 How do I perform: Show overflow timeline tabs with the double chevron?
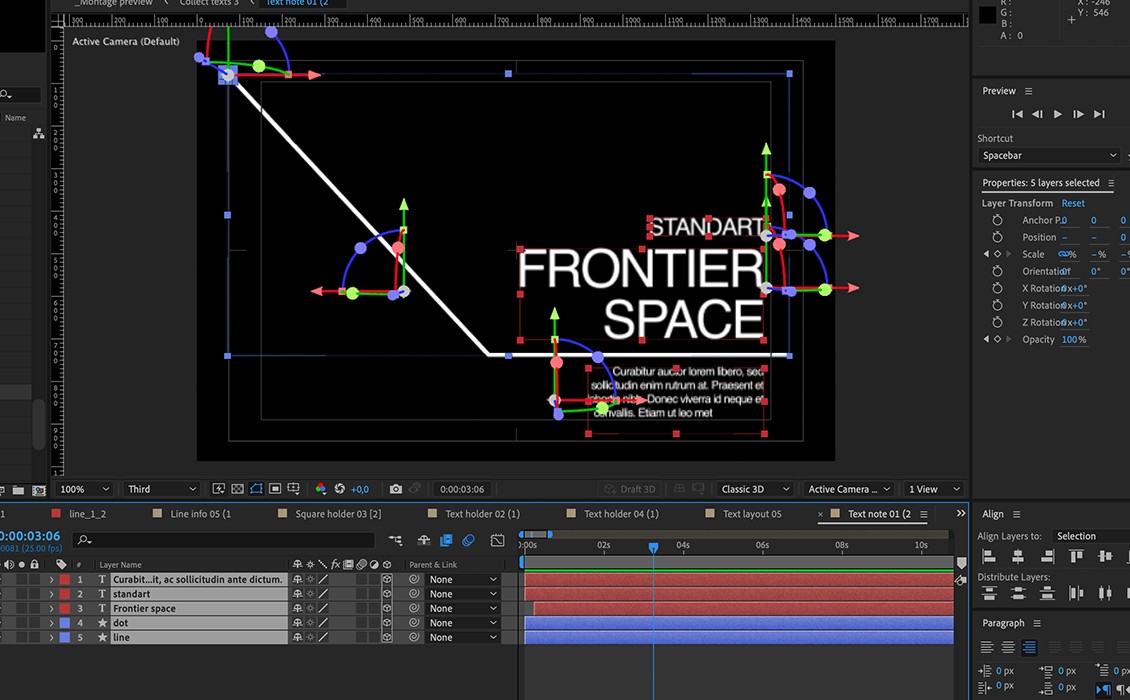[x=961, y=513]
